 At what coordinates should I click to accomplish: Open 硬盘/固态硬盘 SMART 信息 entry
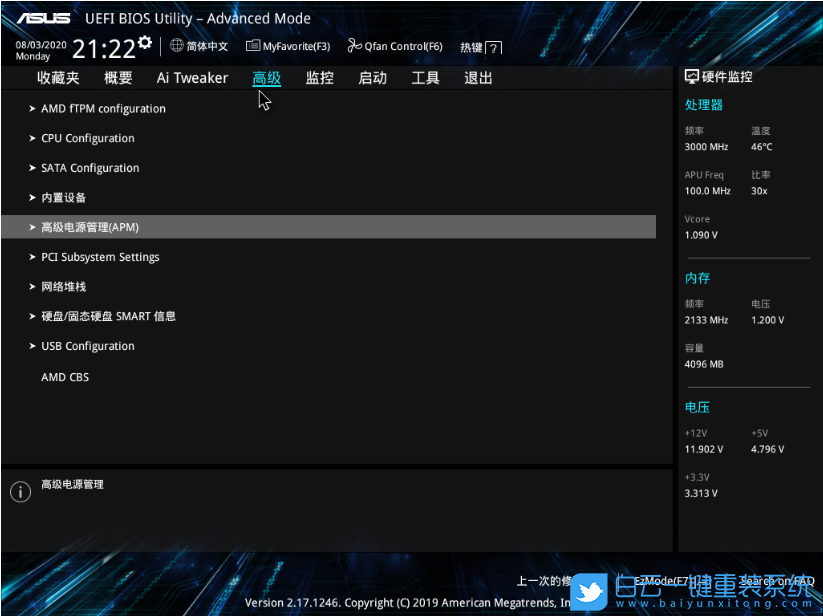[x=108, y=316]
